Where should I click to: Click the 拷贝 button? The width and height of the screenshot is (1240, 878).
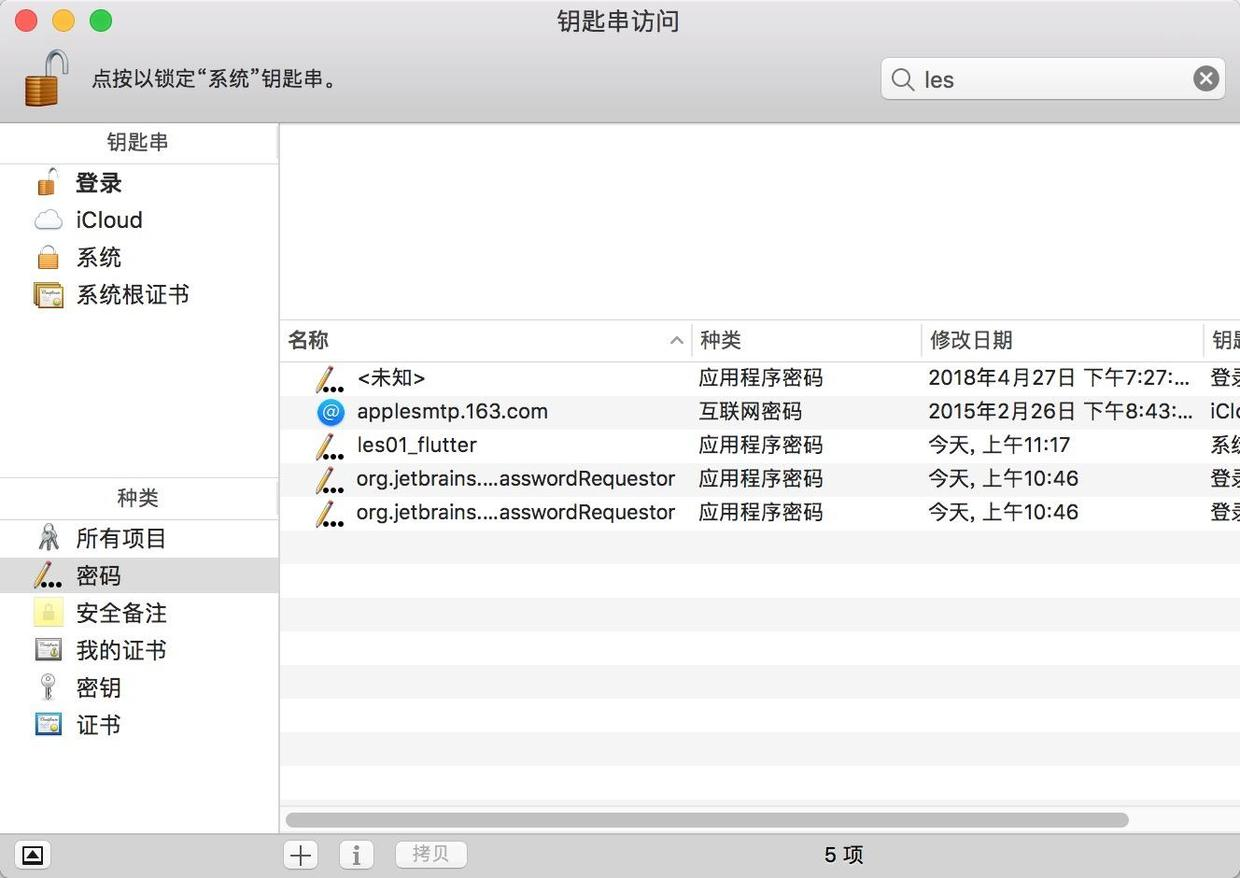coord(430,854)
